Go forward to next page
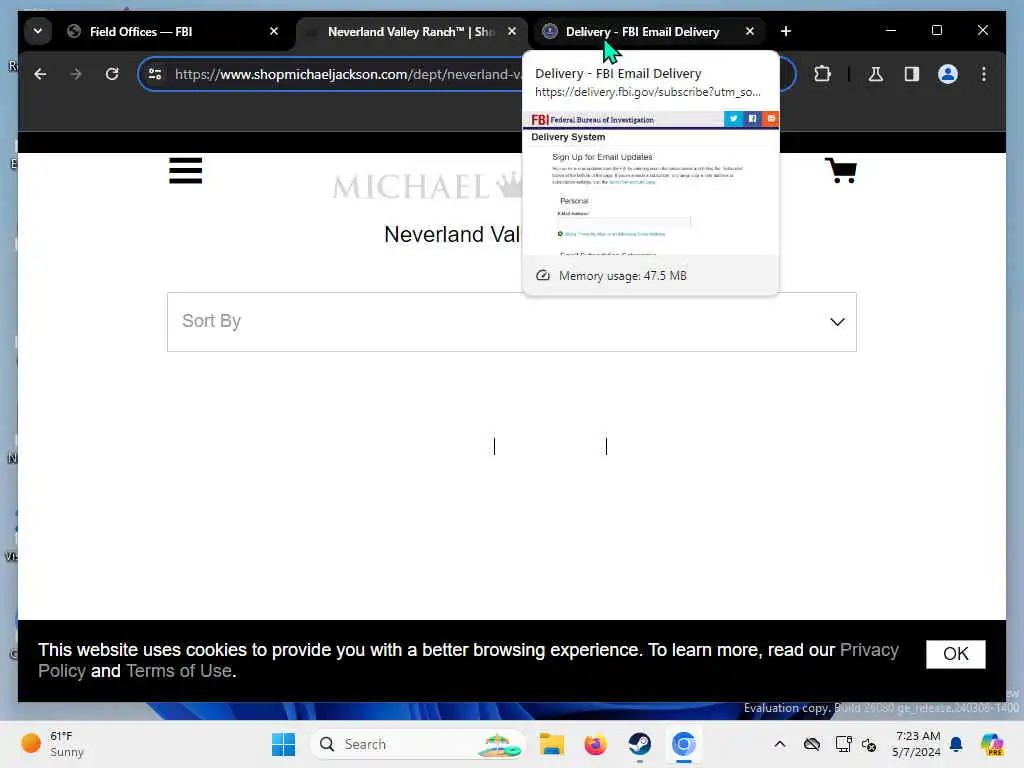 coord(76,74)
